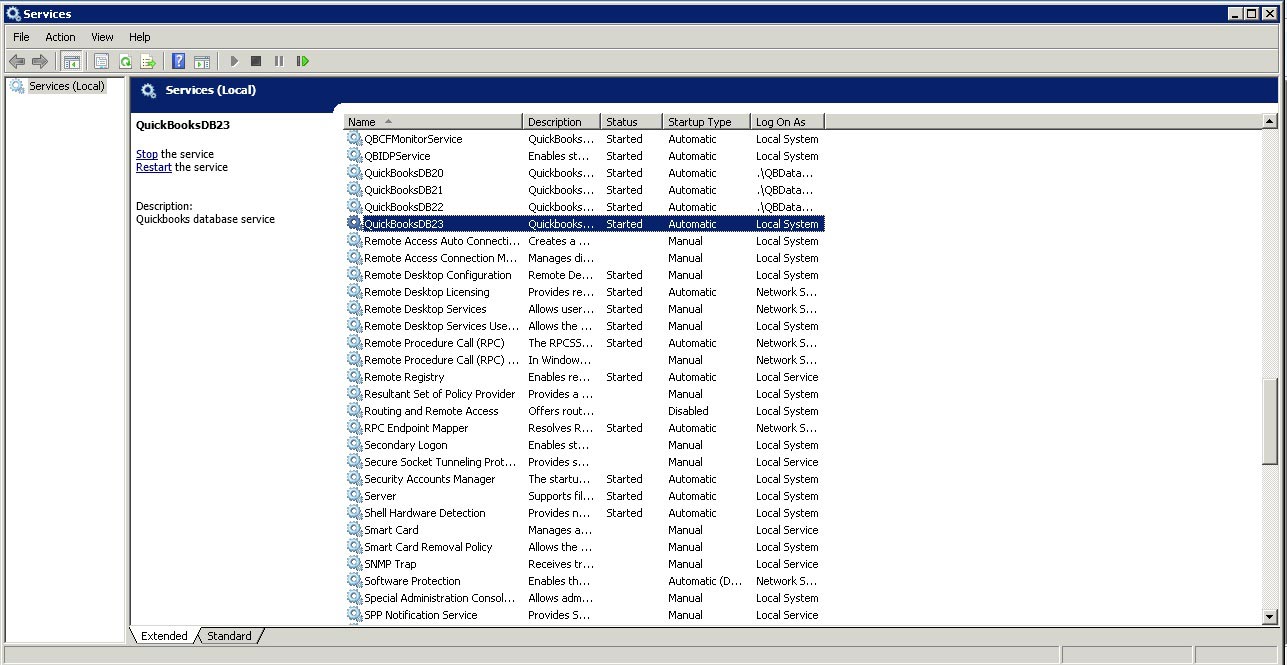
Task: Open Help using the toolbar question-mark icon
Action: (x=178, y=61)
